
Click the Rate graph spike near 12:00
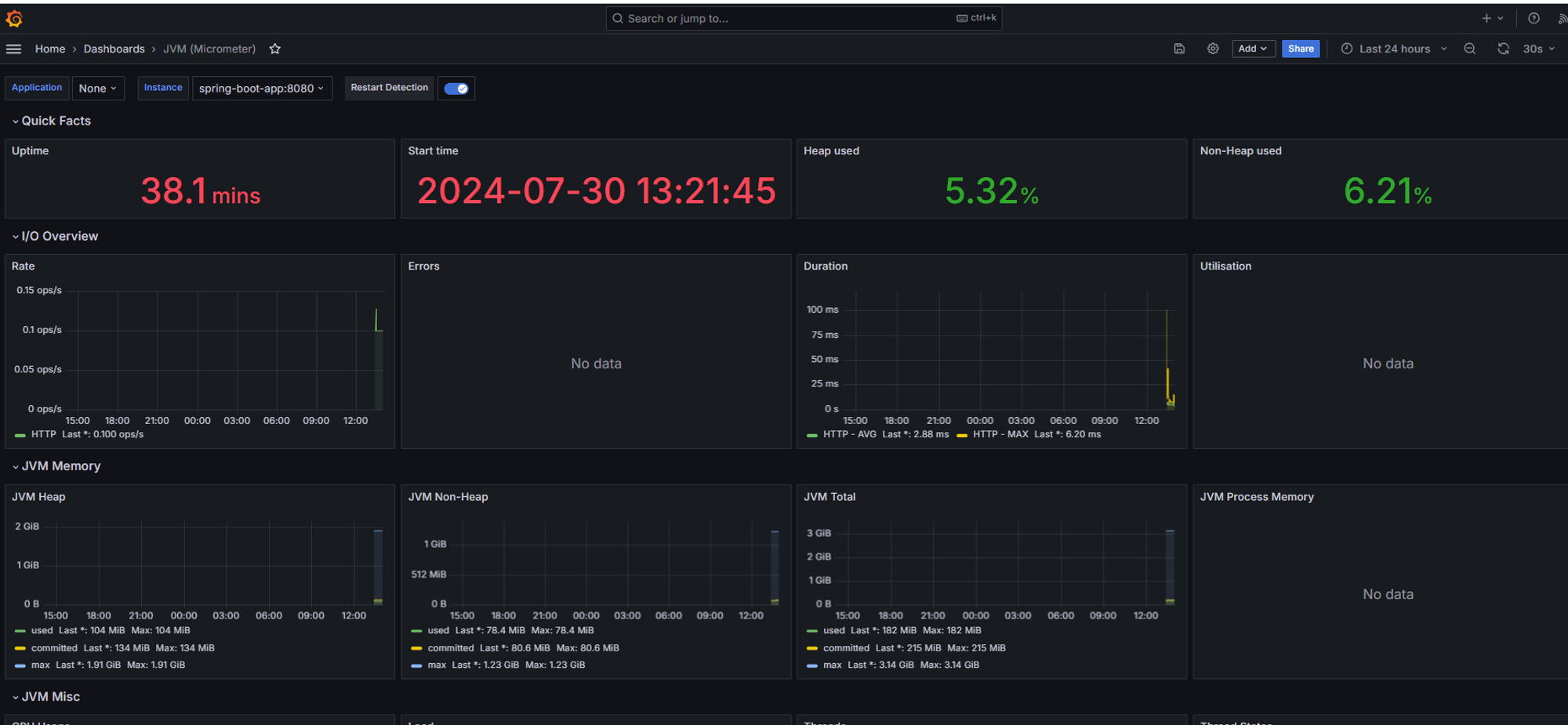tap(377, 319)
